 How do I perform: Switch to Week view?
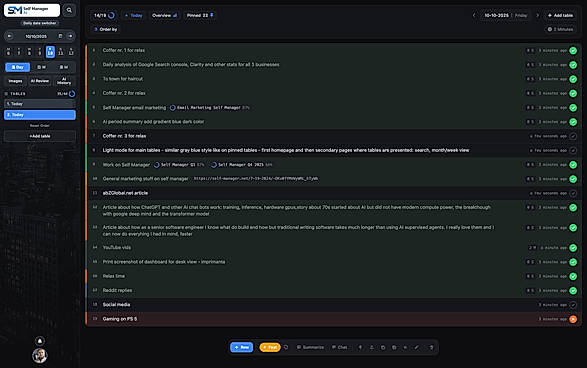(x=42, y=67)
